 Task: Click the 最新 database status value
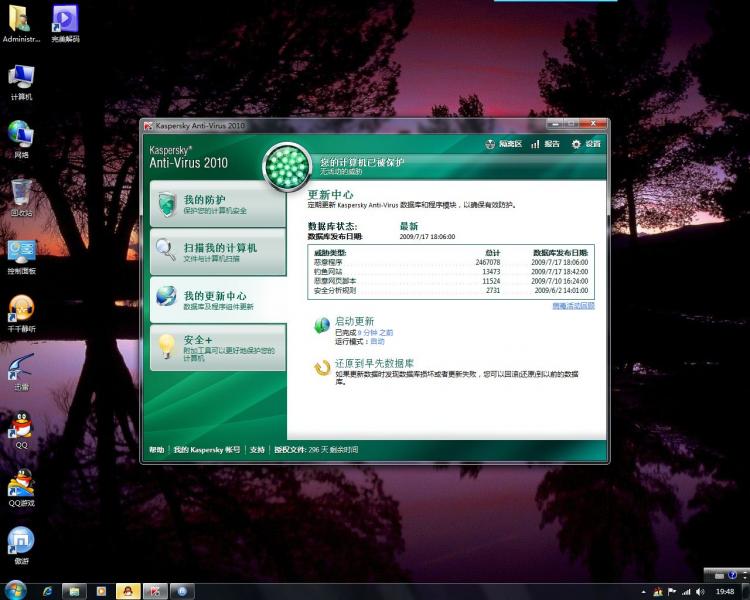click(x=408, y=226)
